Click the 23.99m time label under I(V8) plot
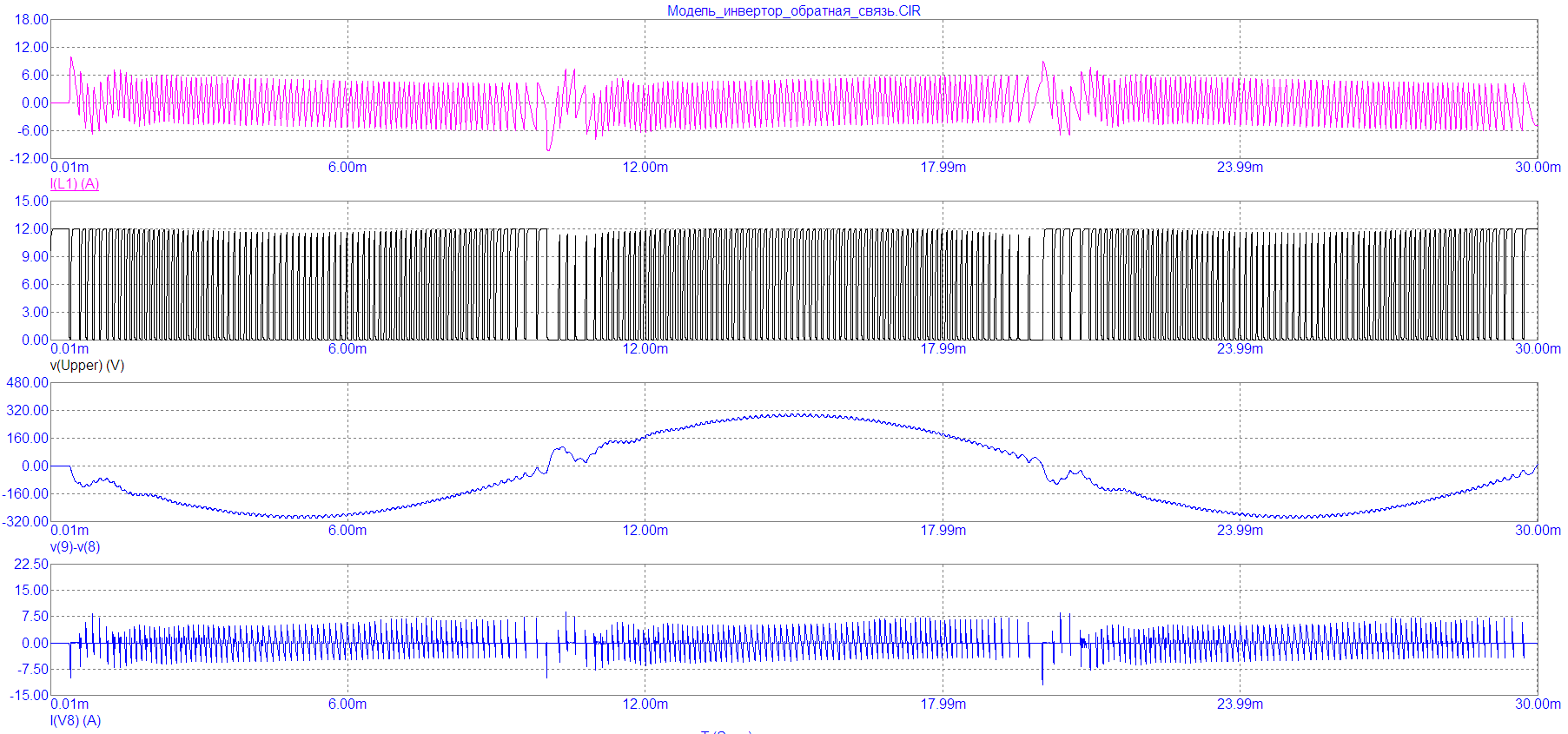Screen dimensions: 1568x734 click(x=1240, y=704)
